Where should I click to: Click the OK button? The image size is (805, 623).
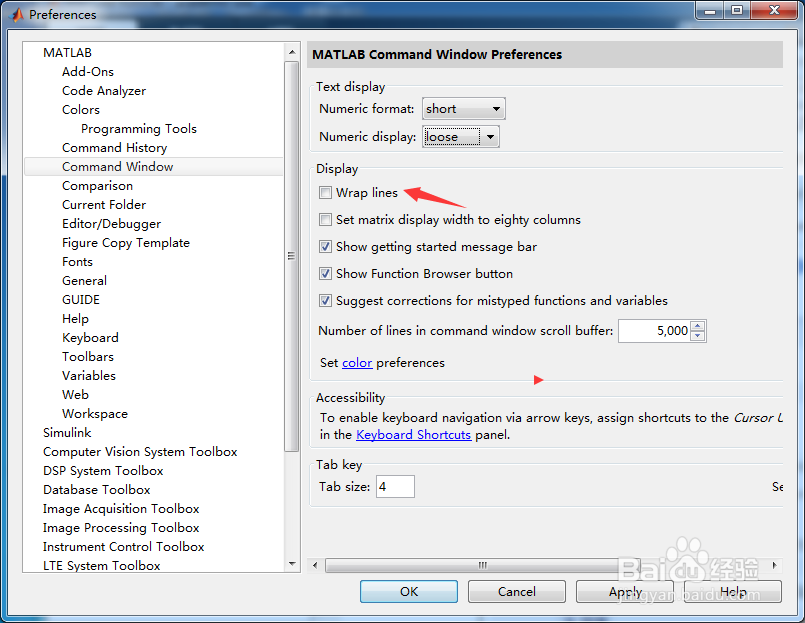[x=409, y=592]
